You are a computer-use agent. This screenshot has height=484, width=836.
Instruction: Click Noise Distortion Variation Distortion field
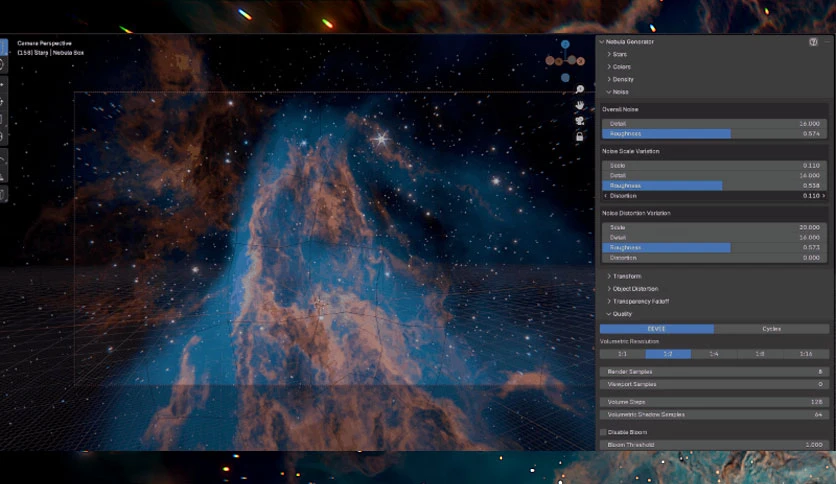pyautogui.click(x=714, y=257)
